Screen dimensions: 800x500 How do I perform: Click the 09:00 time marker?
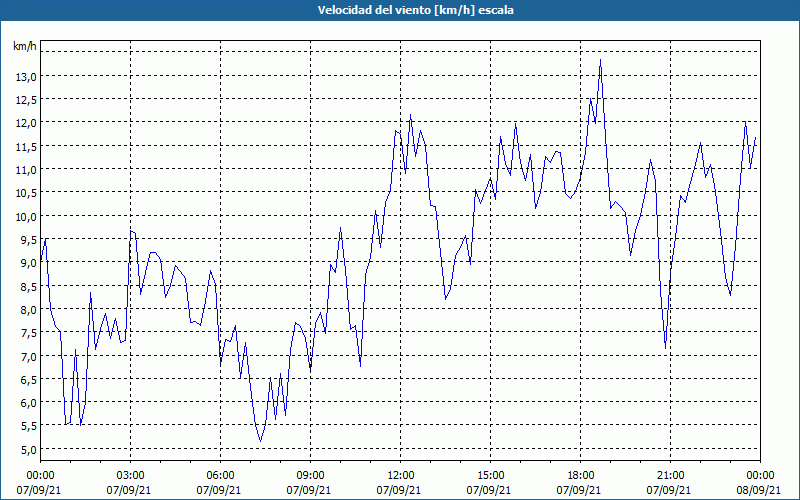pos(310,476)
